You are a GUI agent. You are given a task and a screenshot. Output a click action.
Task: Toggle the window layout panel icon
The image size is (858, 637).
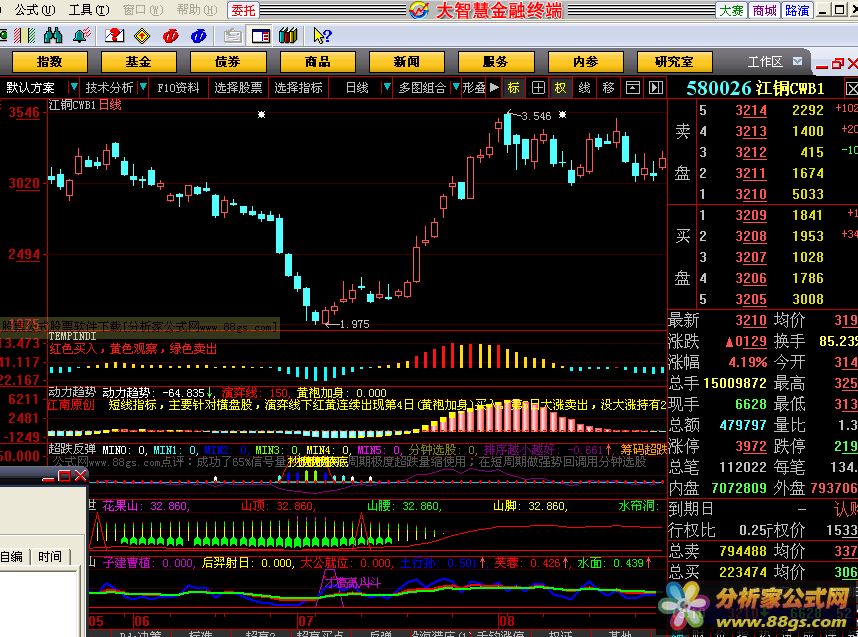point(260,36)
